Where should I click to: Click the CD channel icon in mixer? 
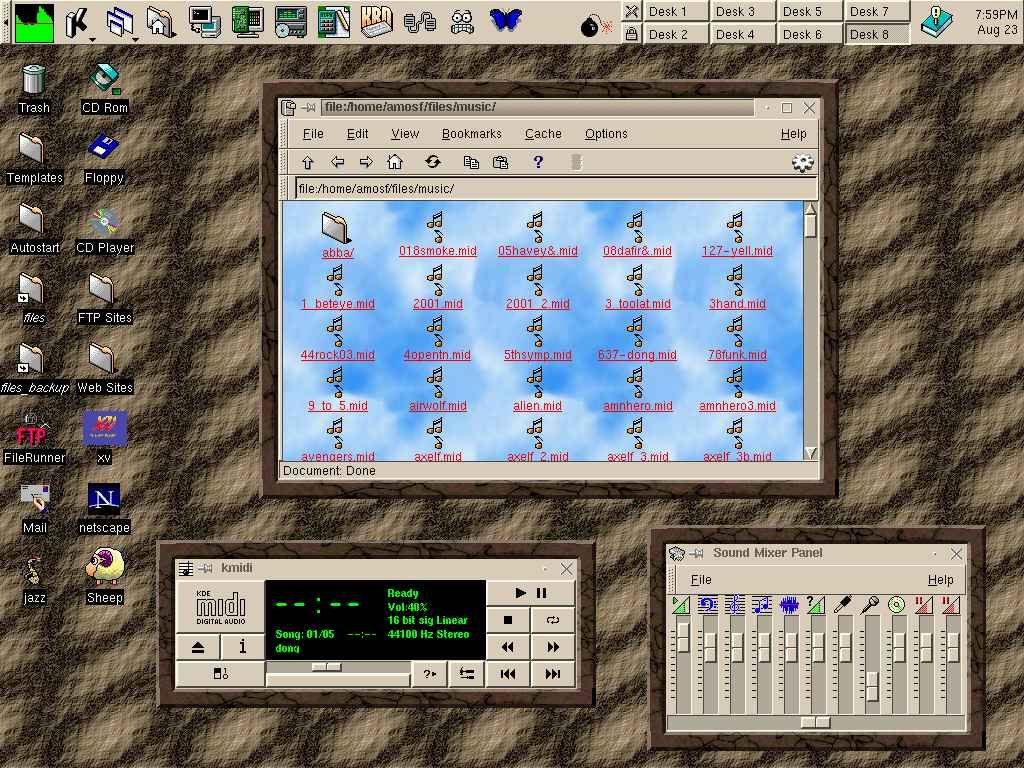(x=896, y=605)
